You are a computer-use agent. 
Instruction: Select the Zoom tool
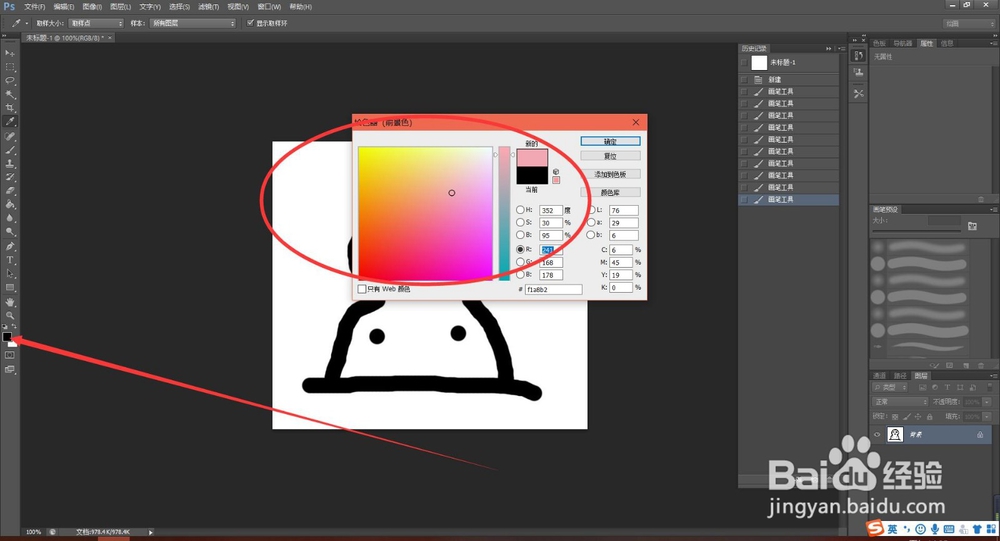click(10, 316)
